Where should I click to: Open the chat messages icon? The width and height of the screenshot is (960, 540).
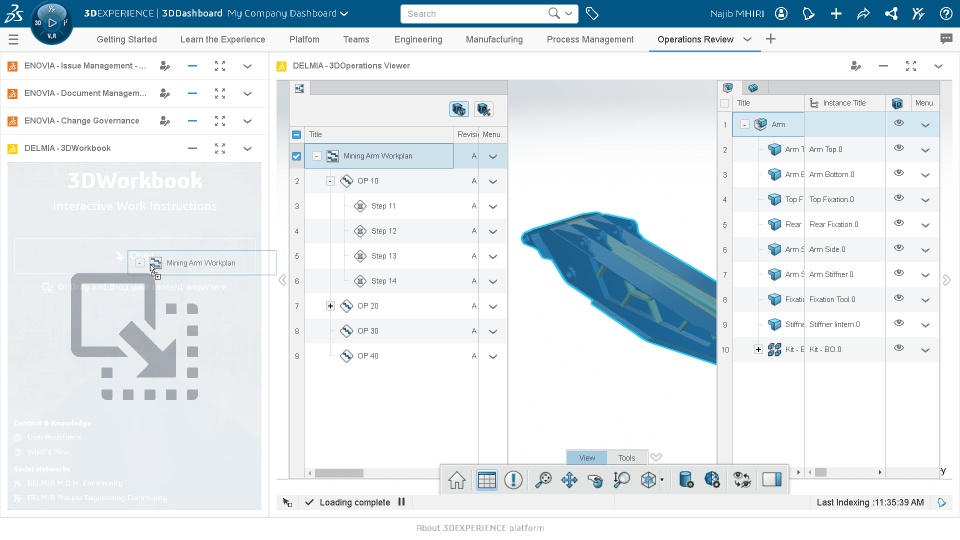(946, 39)
